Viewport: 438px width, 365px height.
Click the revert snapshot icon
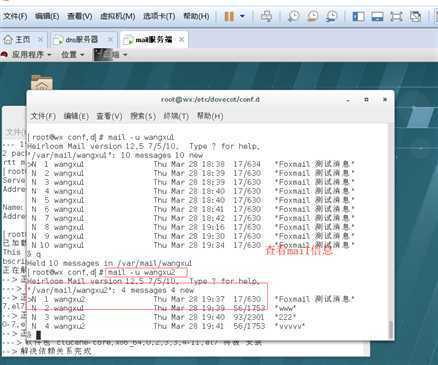click(x=313, y=16)
